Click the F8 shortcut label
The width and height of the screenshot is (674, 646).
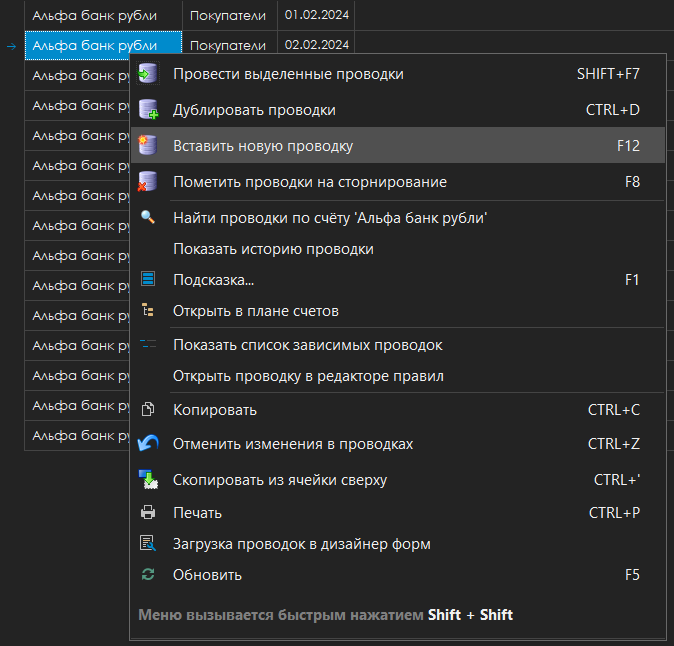coord(632,182)
